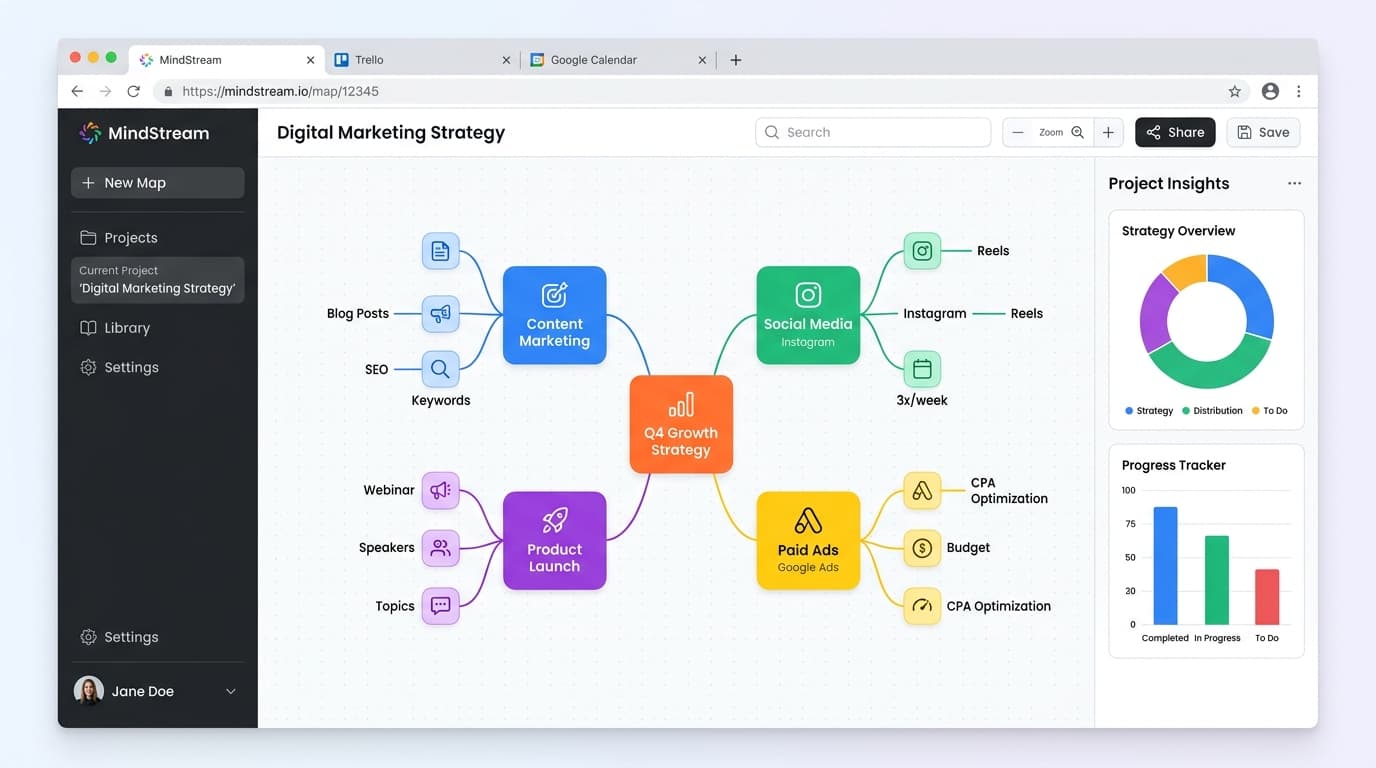Select the Product Launch node
The width and height of the screenshot is (1376, 768).
[x=554, y=540]
